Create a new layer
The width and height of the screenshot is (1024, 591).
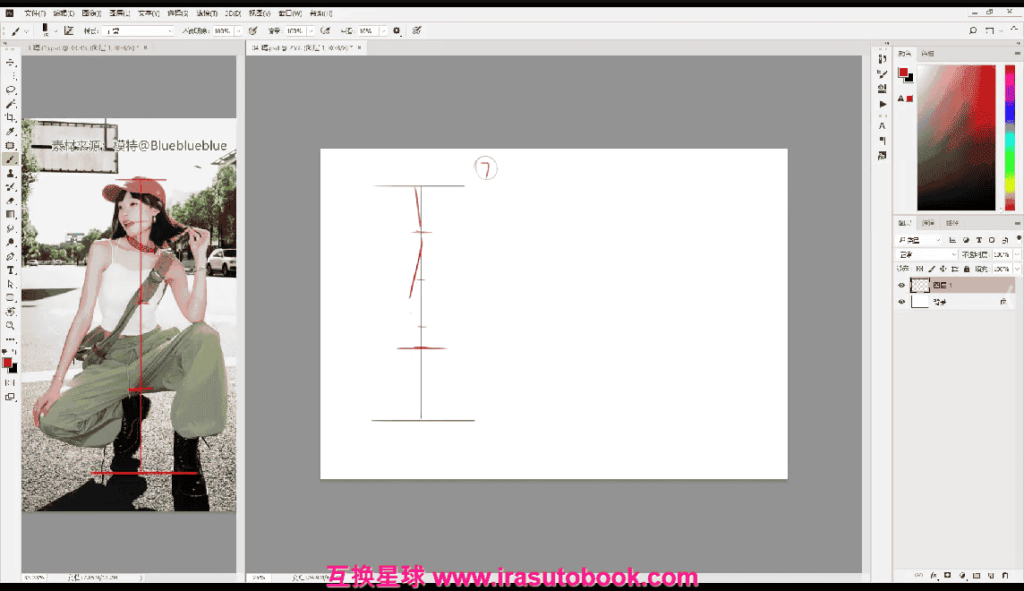pos(991,575)
